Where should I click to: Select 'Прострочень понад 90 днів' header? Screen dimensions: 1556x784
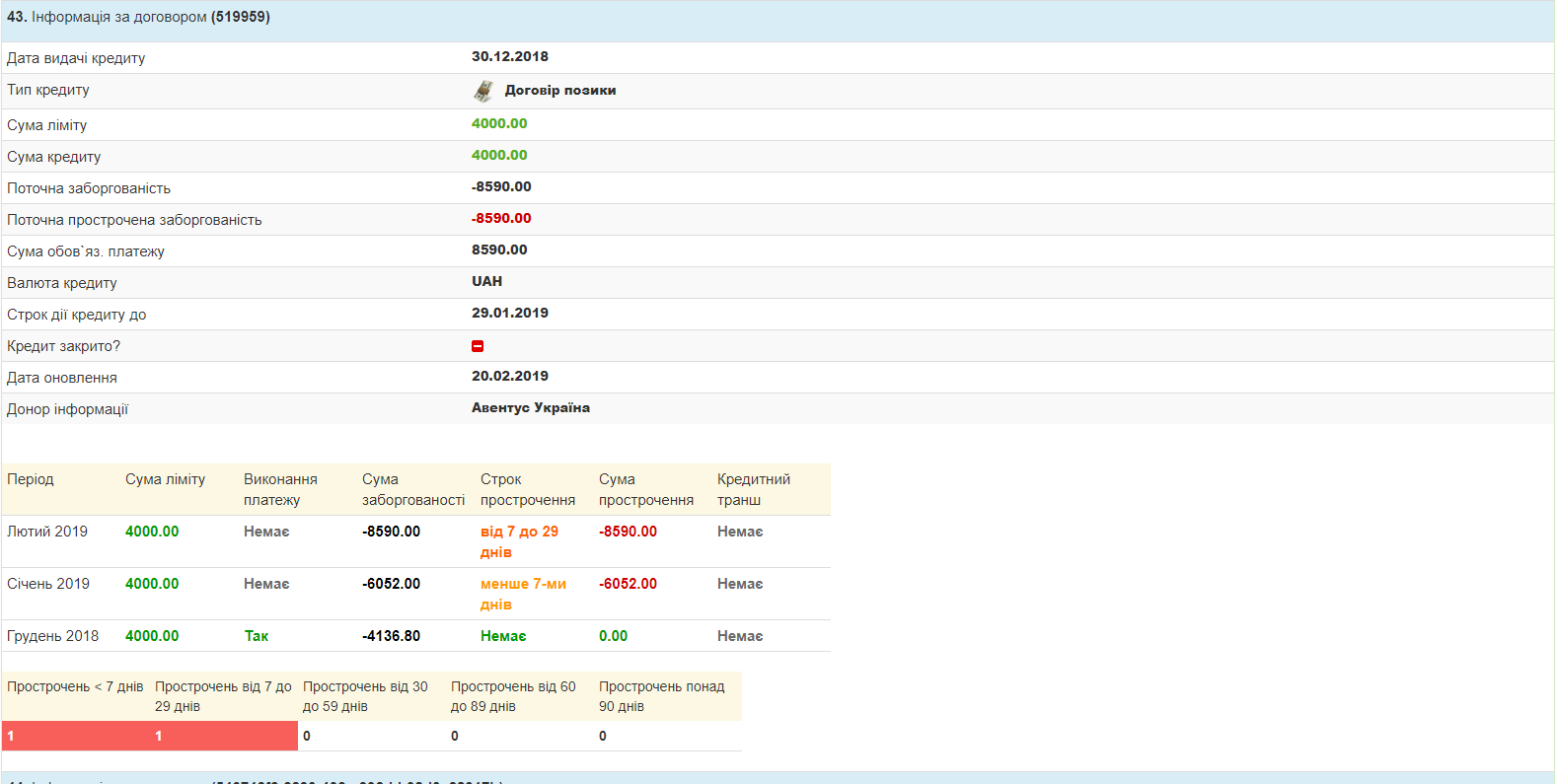662,696
